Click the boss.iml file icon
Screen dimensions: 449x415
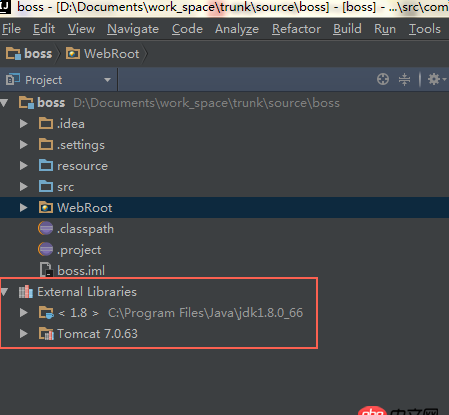pos(46,270)
